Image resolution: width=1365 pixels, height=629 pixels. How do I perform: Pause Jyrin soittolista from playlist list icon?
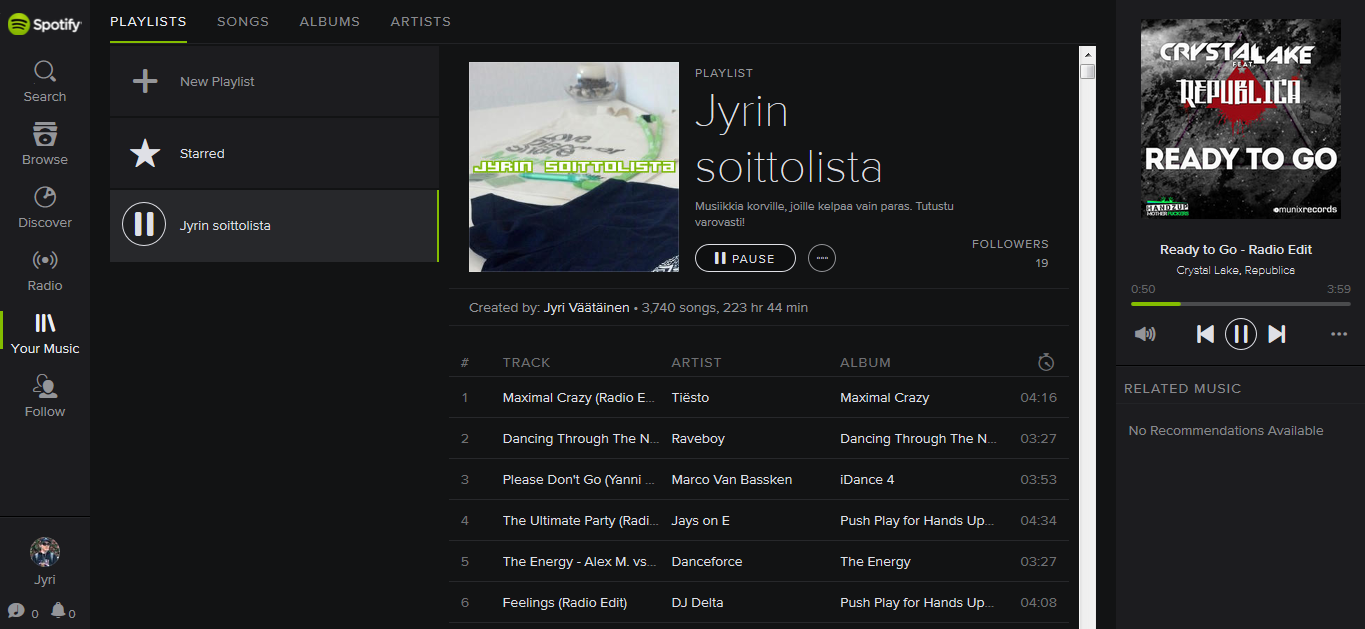pos(144,224)
